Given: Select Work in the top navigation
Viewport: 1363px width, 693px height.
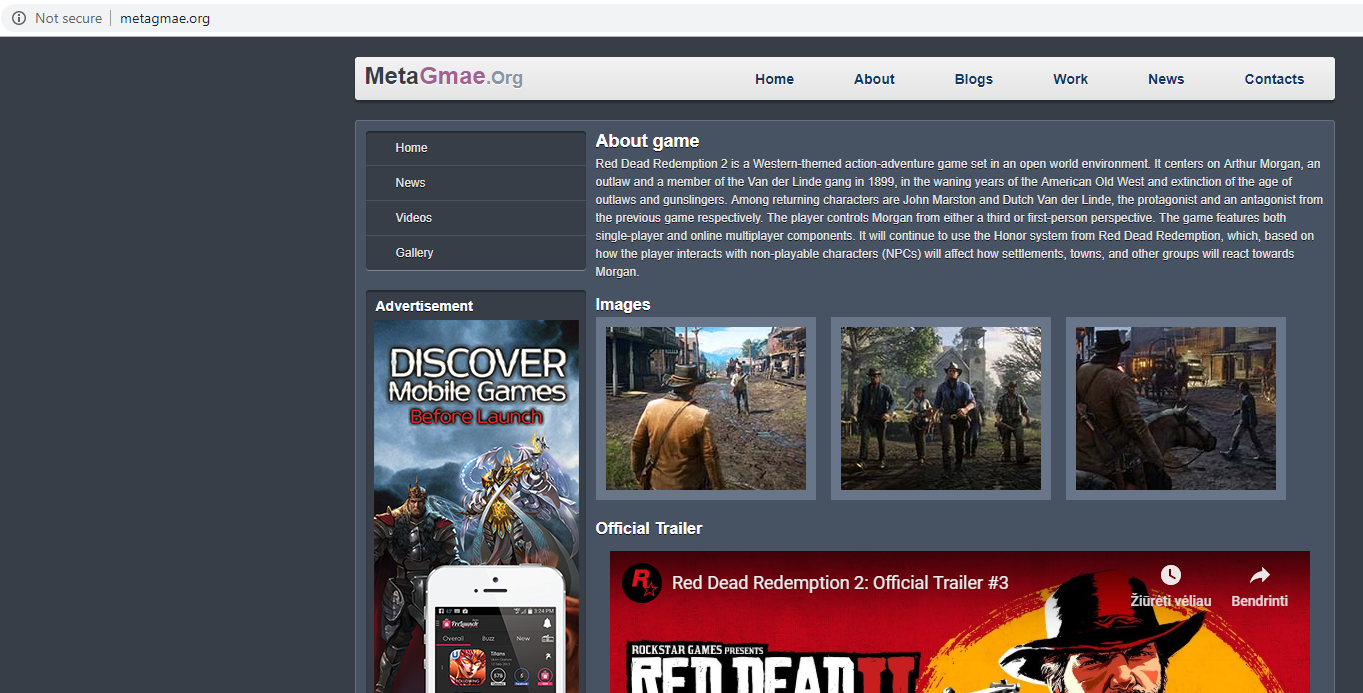Looking at the screenshot, I should pos(1070,79).
